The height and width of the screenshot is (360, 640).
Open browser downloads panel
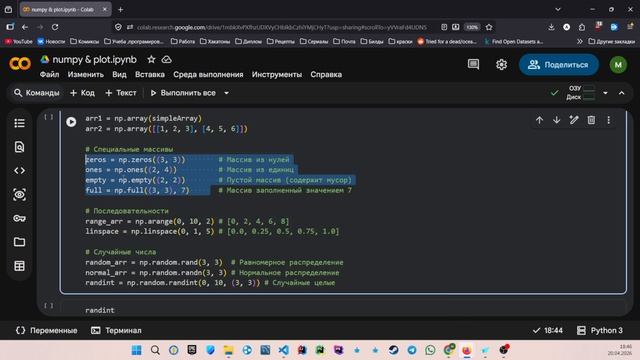pyautogui.click(x=551, y=27)
